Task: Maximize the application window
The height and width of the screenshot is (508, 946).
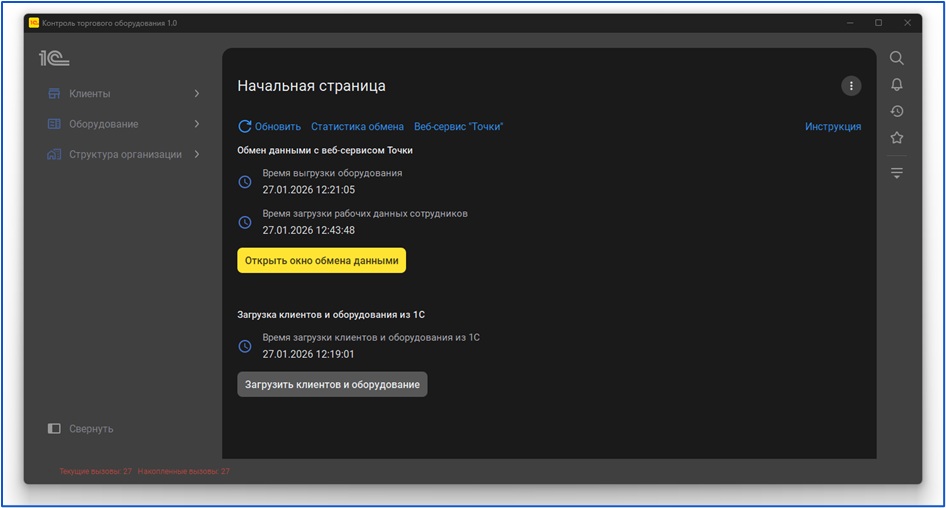Action: pos(878,23)
